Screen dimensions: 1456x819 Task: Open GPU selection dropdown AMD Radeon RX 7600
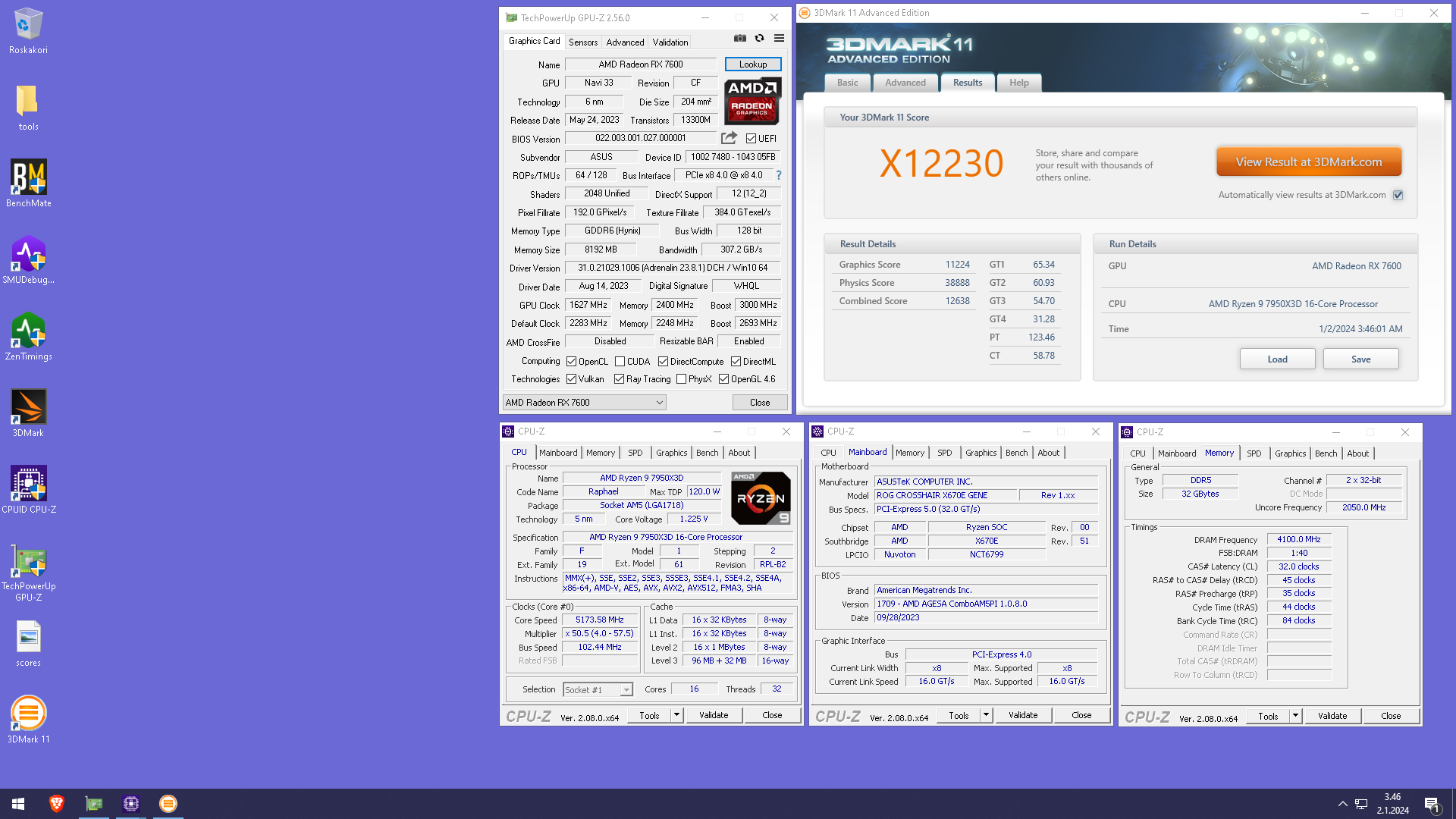click(584, 403)
